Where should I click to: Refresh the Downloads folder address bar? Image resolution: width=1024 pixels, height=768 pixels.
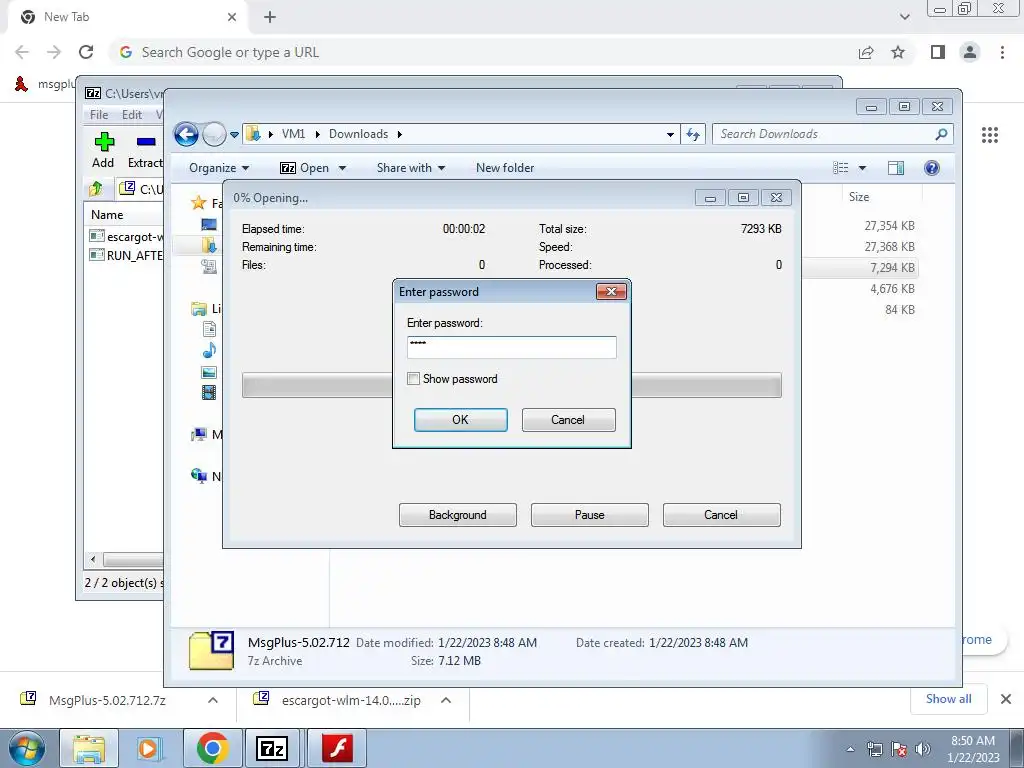point(693,134)
